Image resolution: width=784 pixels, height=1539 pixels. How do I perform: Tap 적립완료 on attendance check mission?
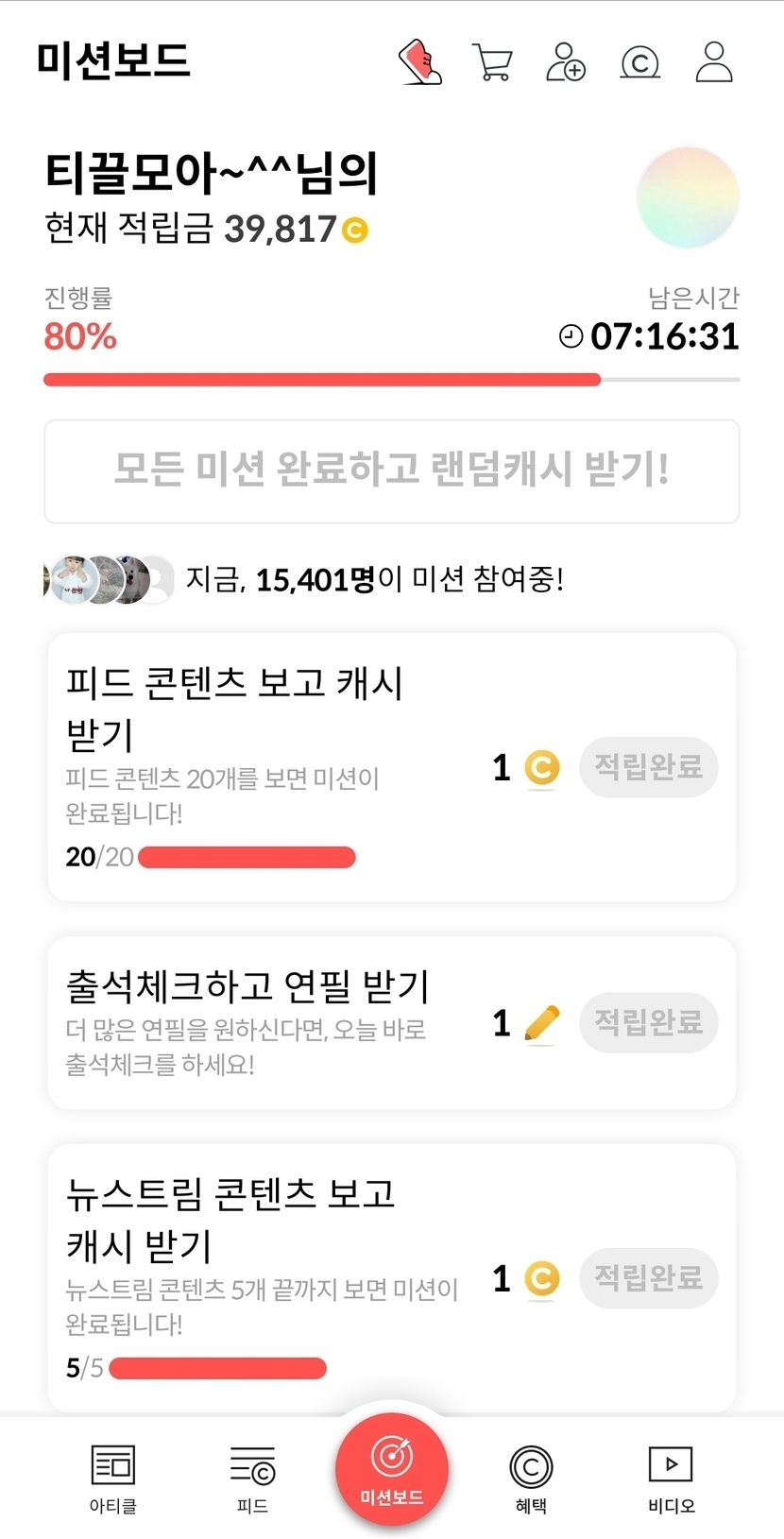pos(649,1022)
